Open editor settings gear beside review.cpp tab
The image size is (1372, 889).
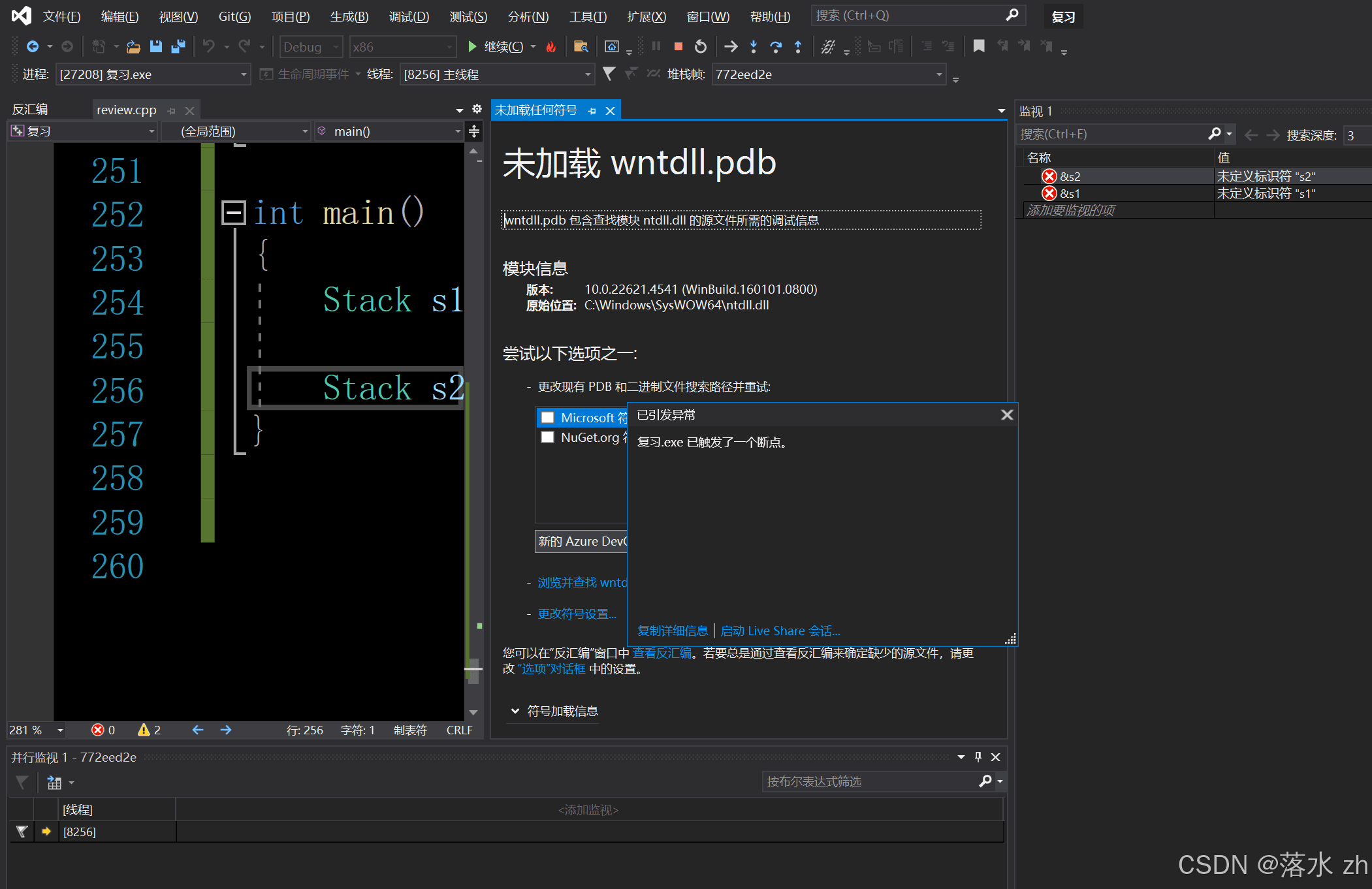(x=477, y=109)
